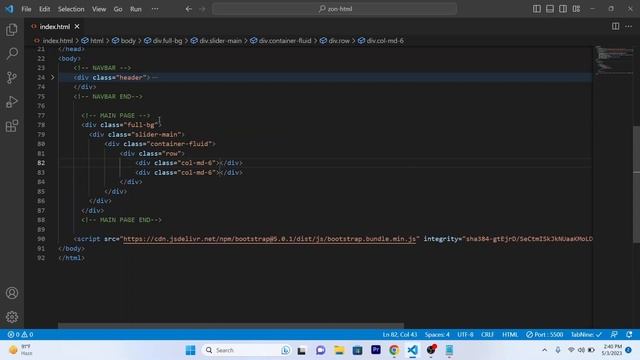Open the Explorer view in activity bar
The image size is (640, 360).
tap(12, 30)
